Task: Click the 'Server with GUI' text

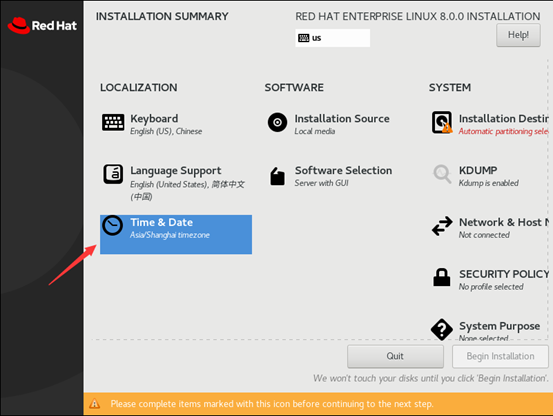Action: pos(321,183)
